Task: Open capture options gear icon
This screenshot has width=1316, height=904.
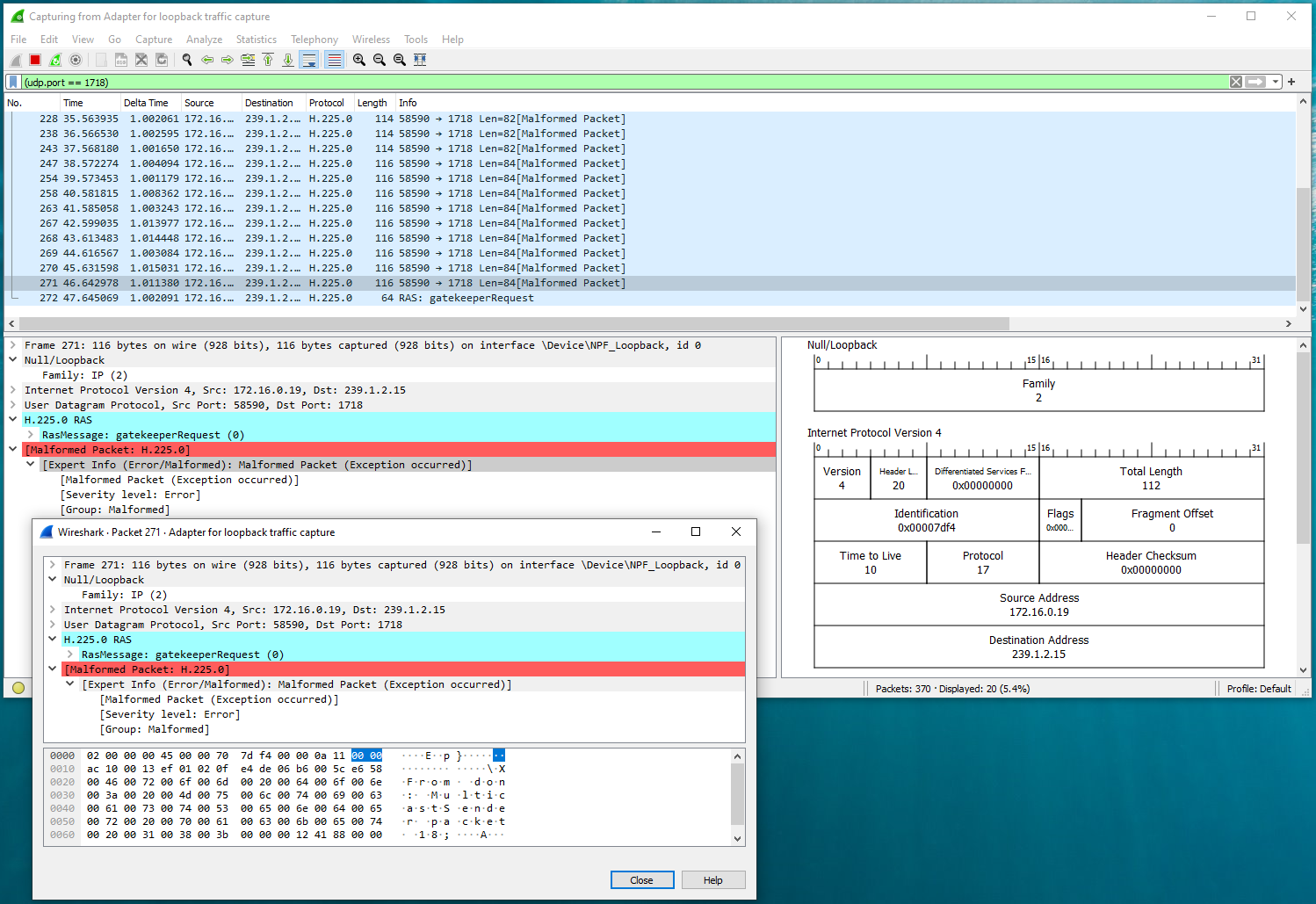Action: [x=76, y=60]
